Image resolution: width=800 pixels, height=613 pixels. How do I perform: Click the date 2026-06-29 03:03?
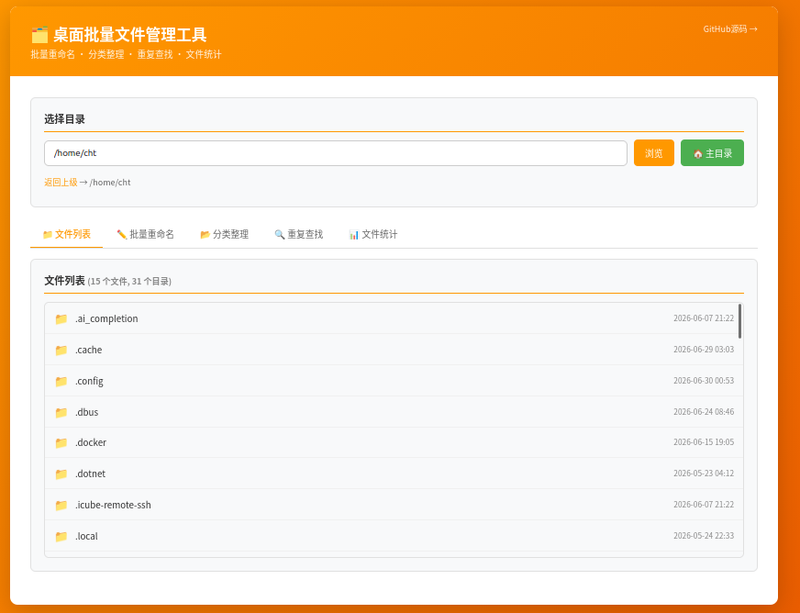[x=704, y=349]
